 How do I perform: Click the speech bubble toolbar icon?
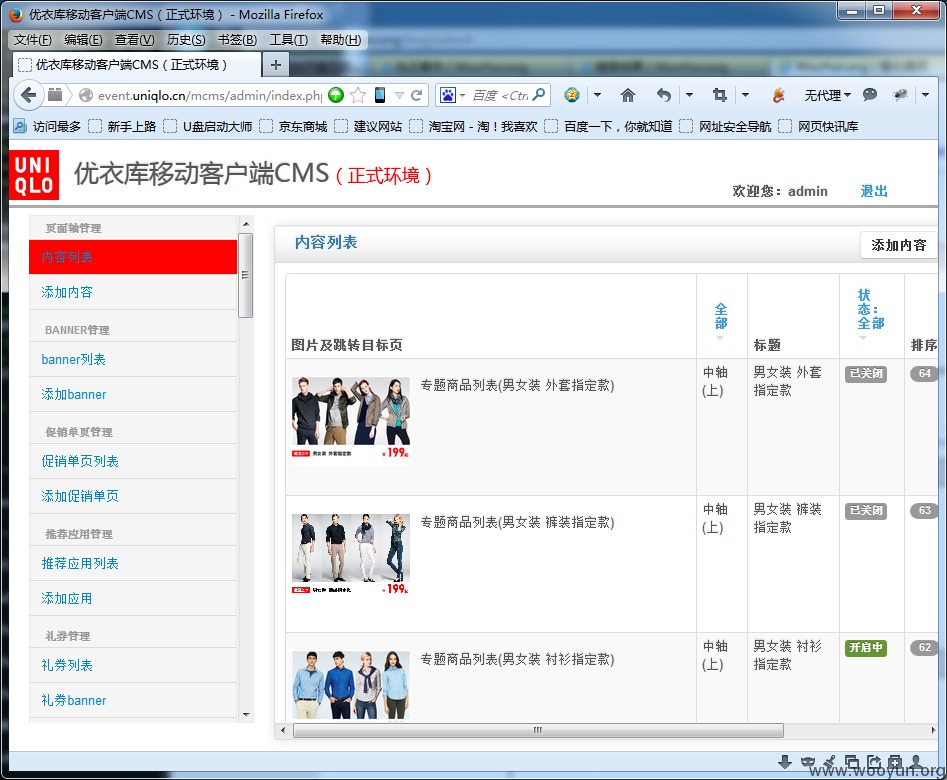[870, 95]
